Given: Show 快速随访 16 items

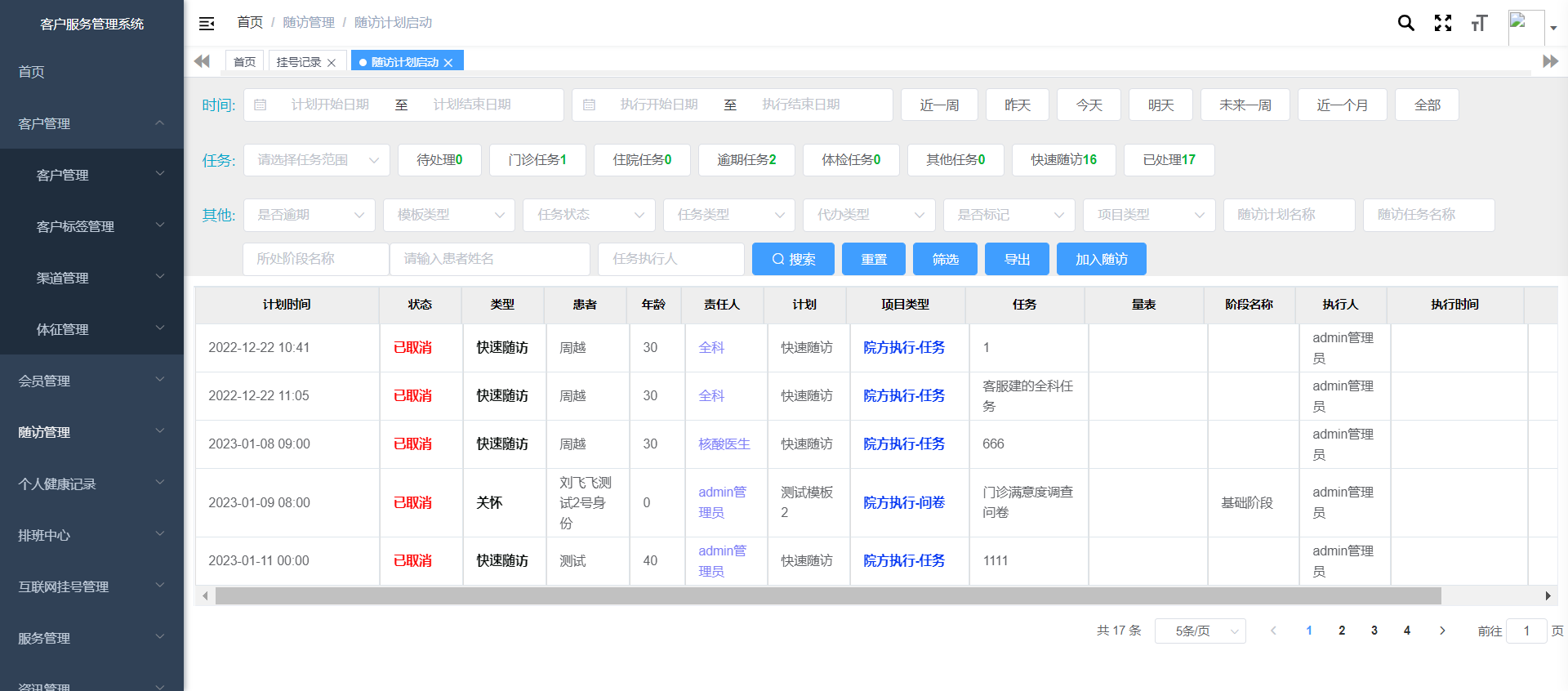Looking at the screenshot, I should click(x=1063, y=160).
